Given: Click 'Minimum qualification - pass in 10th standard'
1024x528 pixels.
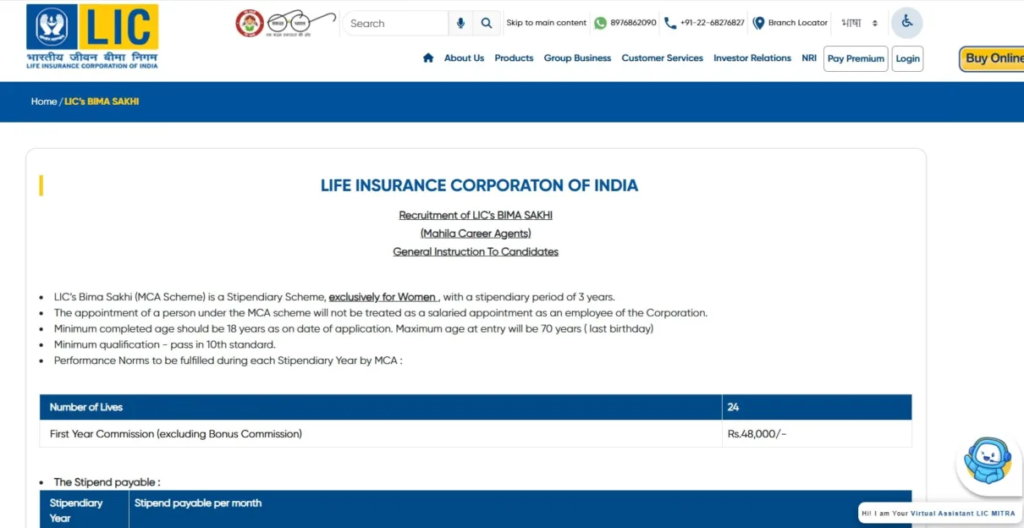Looking at the screenshot, I should tap(165, 344).
